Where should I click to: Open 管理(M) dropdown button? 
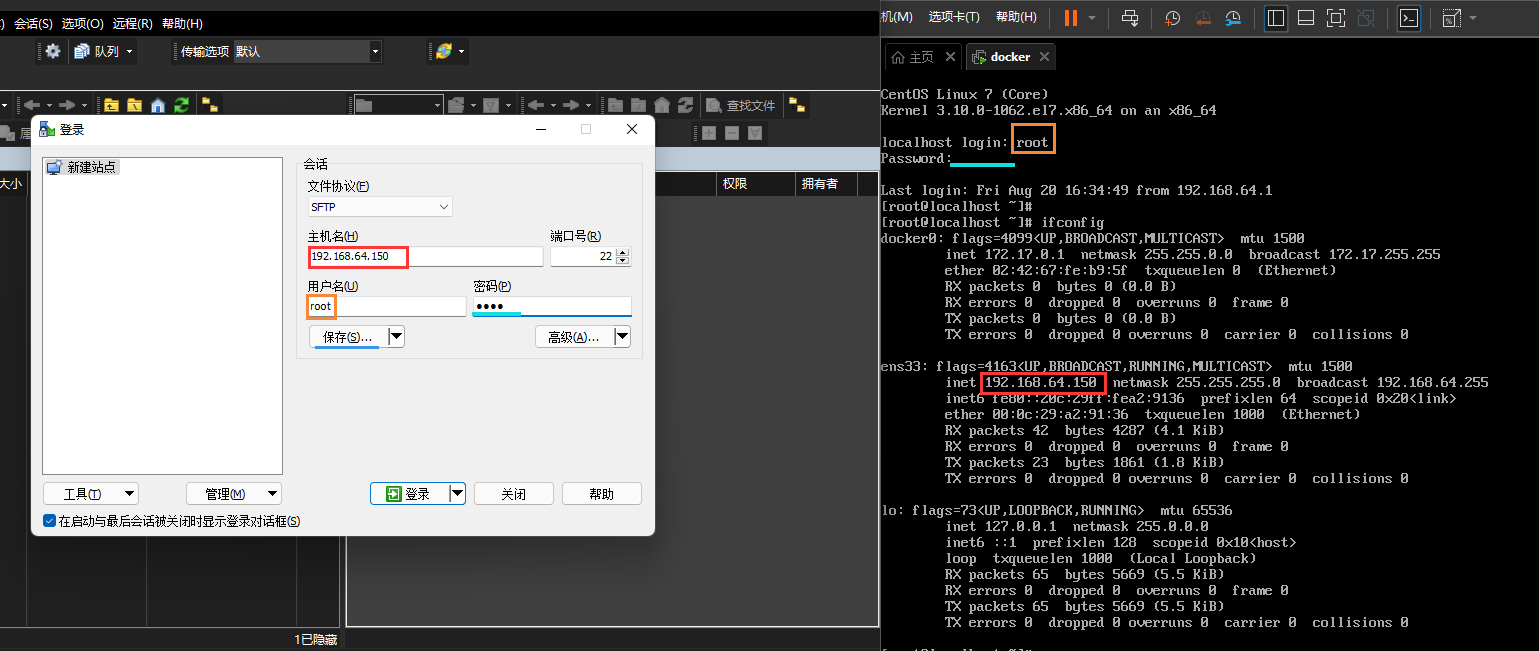[234, 494]
